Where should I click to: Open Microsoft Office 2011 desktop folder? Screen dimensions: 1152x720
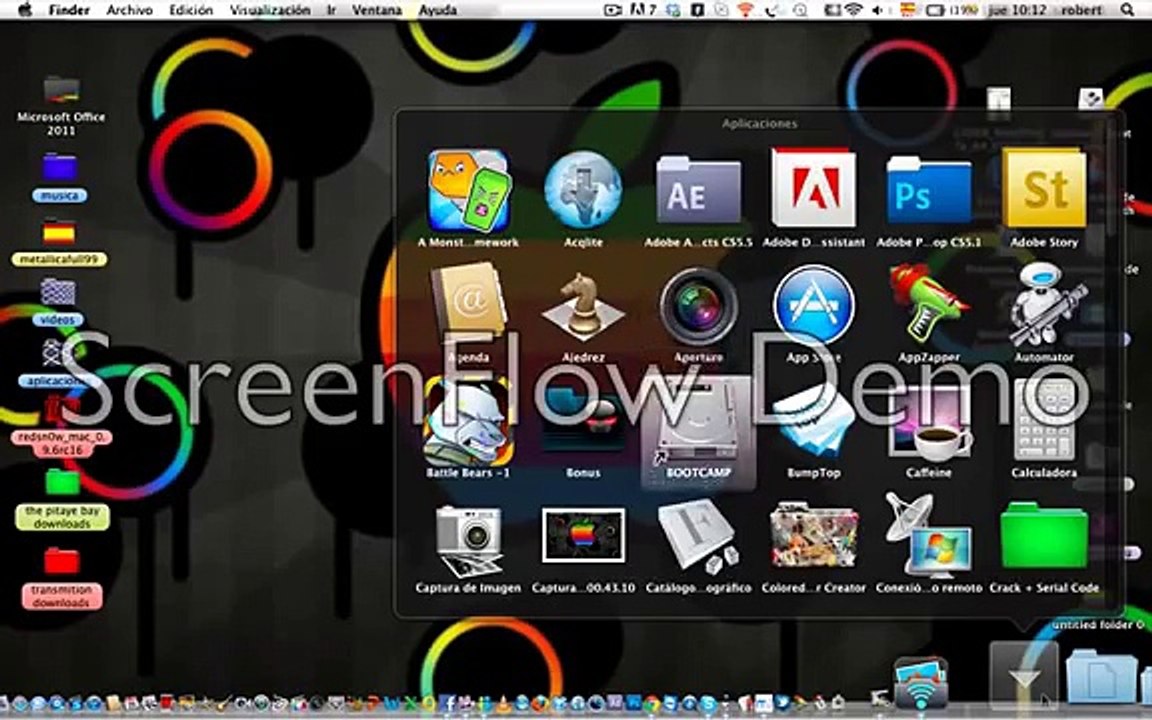[61, 91]
